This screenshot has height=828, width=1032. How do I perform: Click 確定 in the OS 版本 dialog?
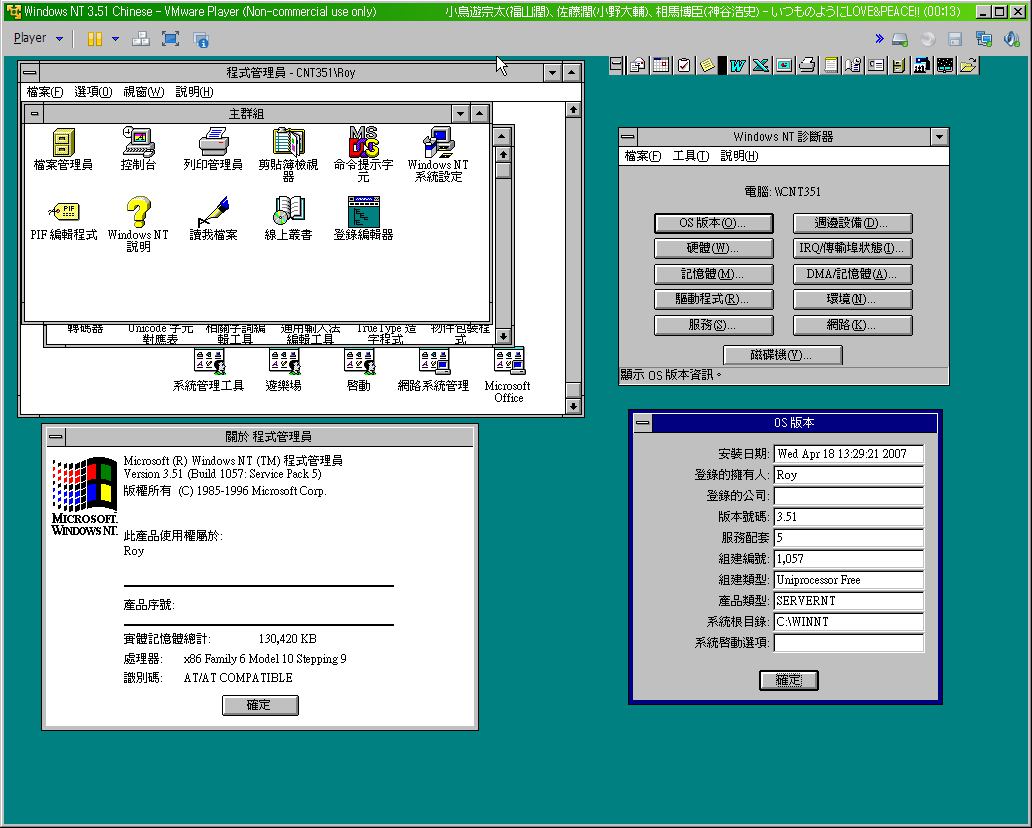click(x=788, y=680)
